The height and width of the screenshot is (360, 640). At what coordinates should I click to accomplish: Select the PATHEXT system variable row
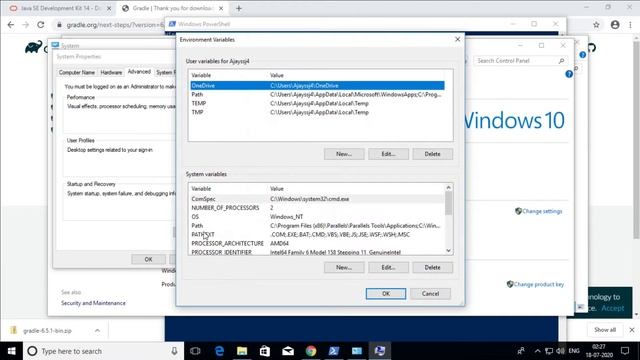click(318, 235)
